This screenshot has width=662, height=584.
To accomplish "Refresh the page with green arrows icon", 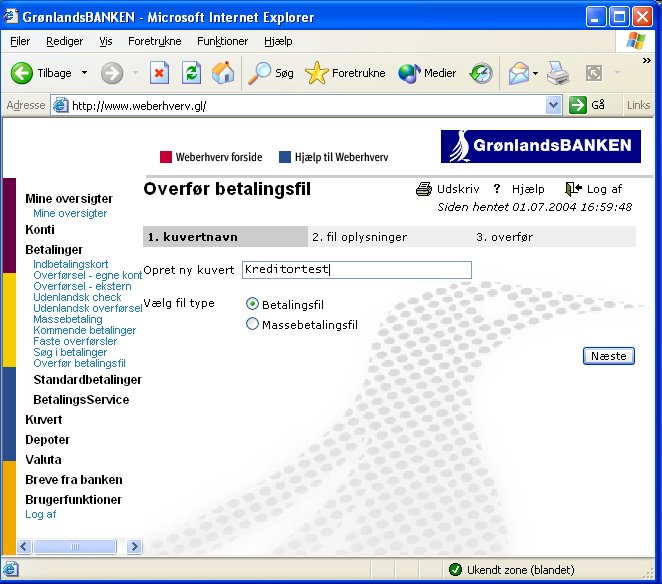I will coord(191,73).
